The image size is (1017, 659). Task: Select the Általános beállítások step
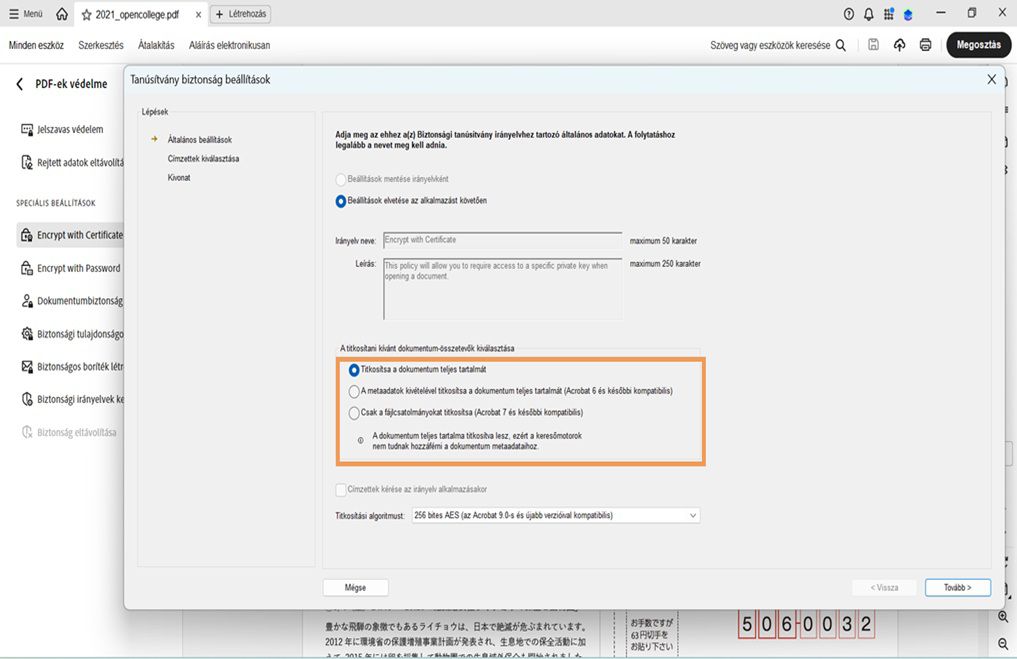pyautogui.click(x=200, y=139)
